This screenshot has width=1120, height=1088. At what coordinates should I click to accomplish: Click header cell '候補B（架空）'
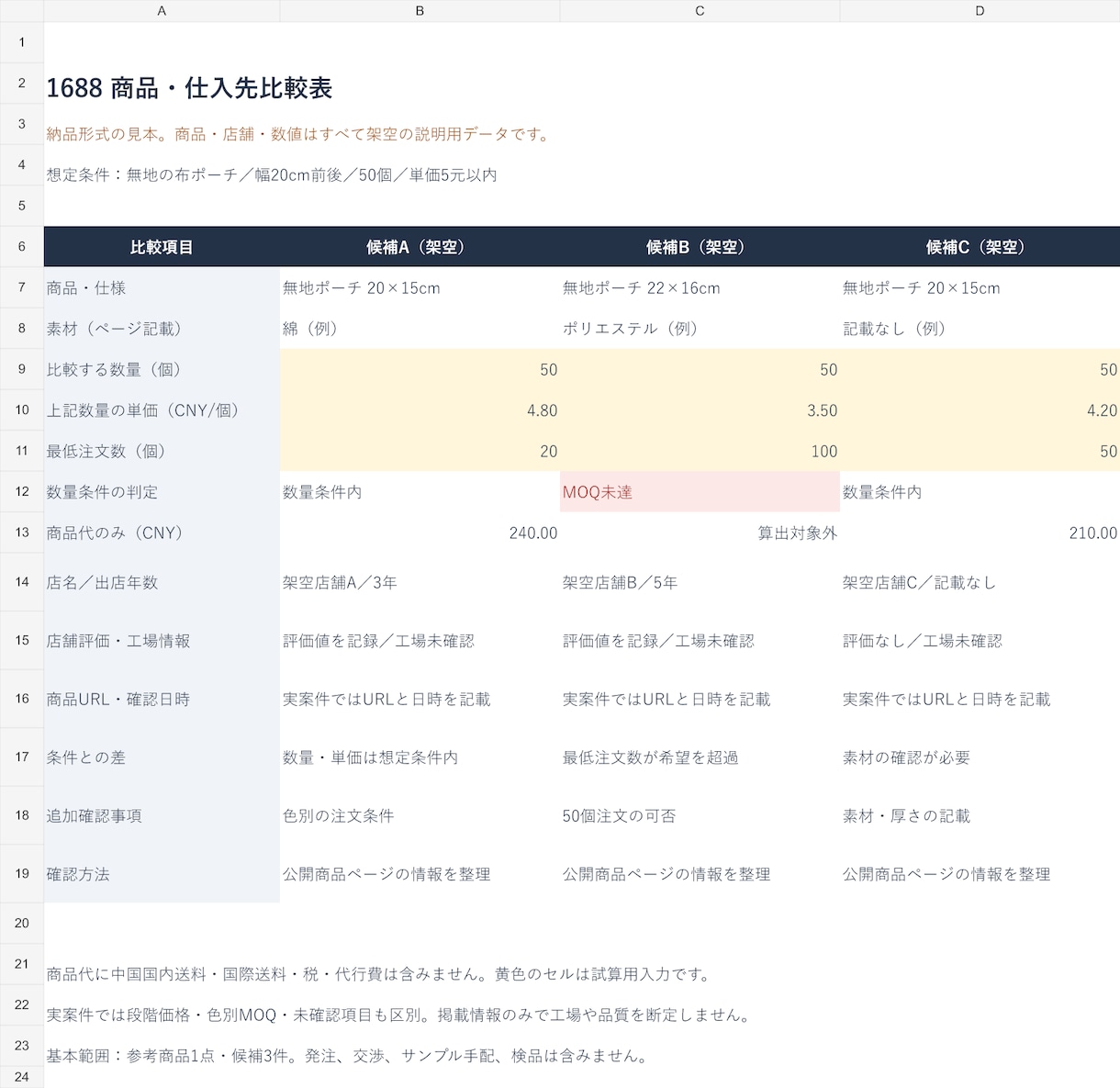[700, 247]
